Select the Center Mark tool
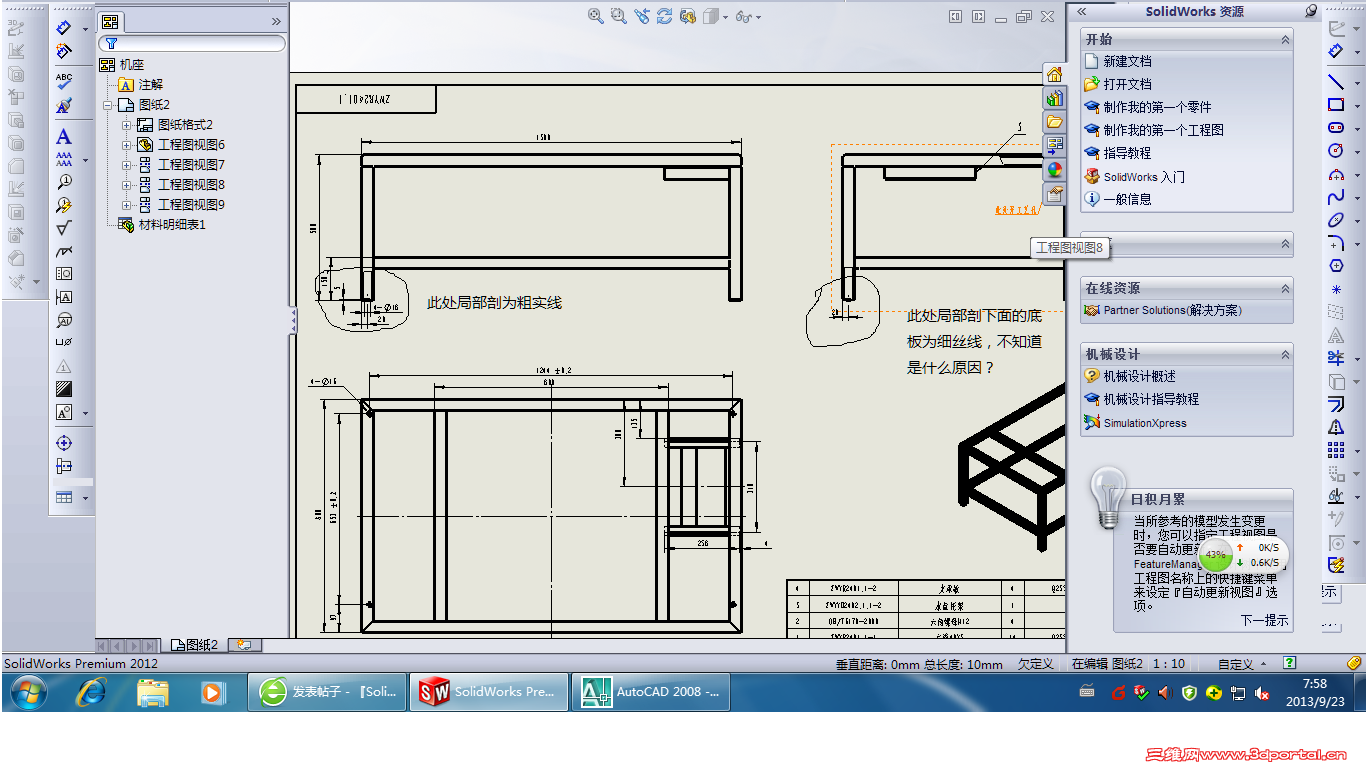Image resolution: width=1366 pixels, height=768 pixels. point(64,443)
